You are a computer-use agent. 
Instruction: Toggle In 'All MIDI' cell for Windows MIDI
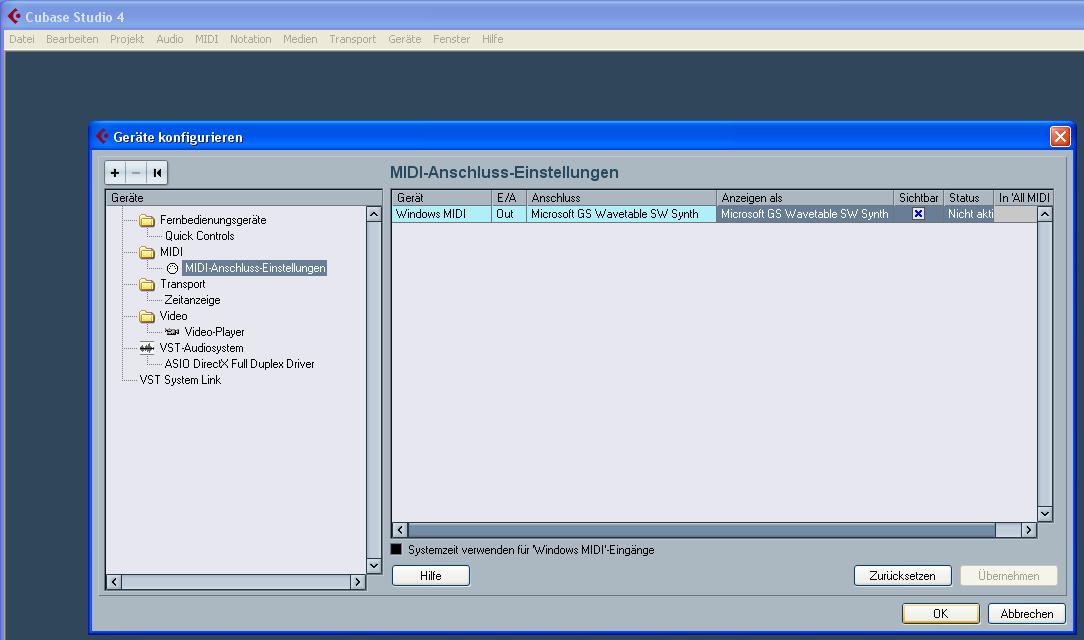[1015, 214]
